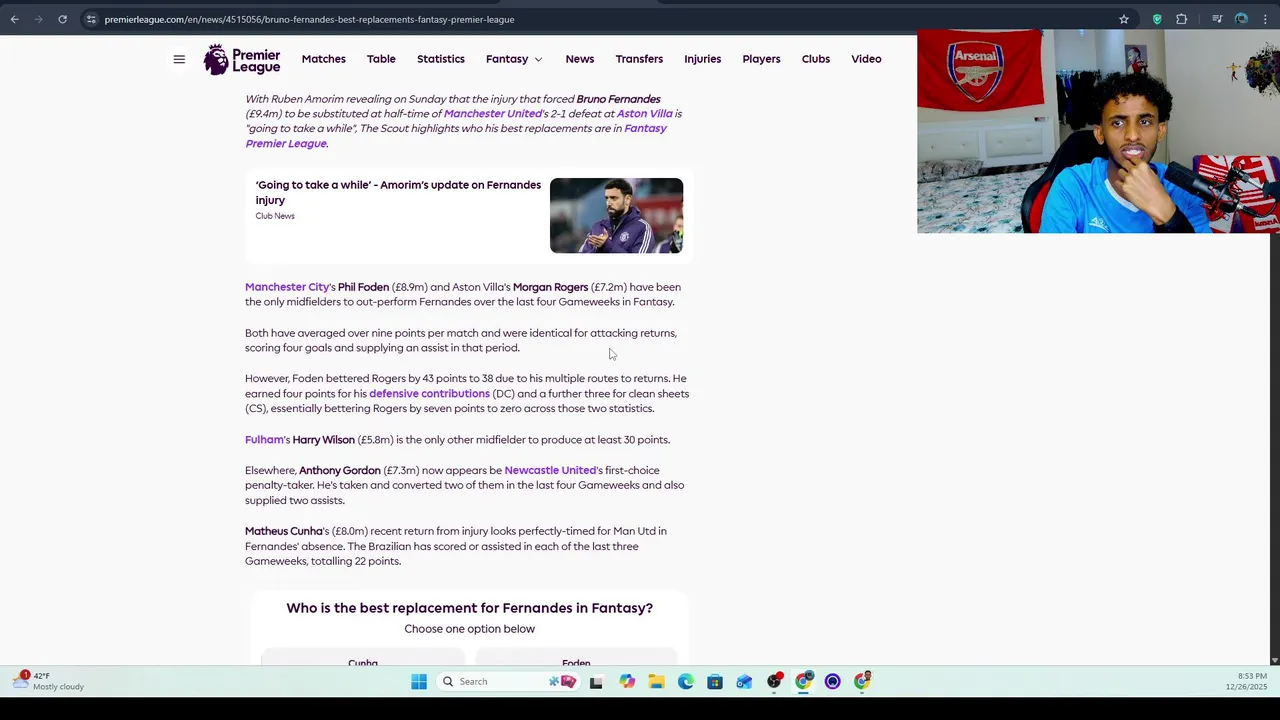Open the hamburger menu on Premier League site
Screen dimensions: 1280x720
[x=179, y=59]
